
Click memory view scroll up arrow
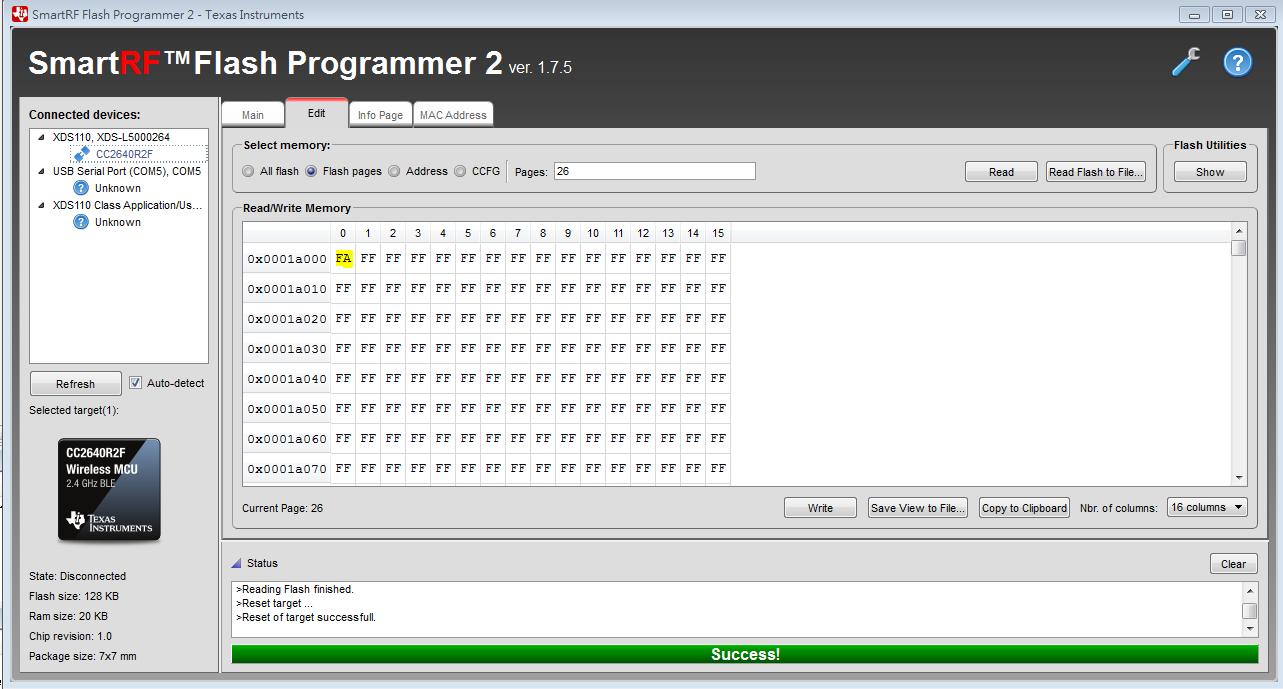pos(1239,233)
